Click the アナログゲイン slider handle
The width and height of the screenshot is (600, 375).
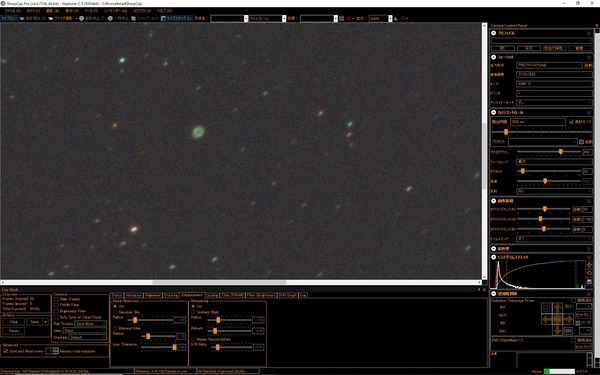561,152
